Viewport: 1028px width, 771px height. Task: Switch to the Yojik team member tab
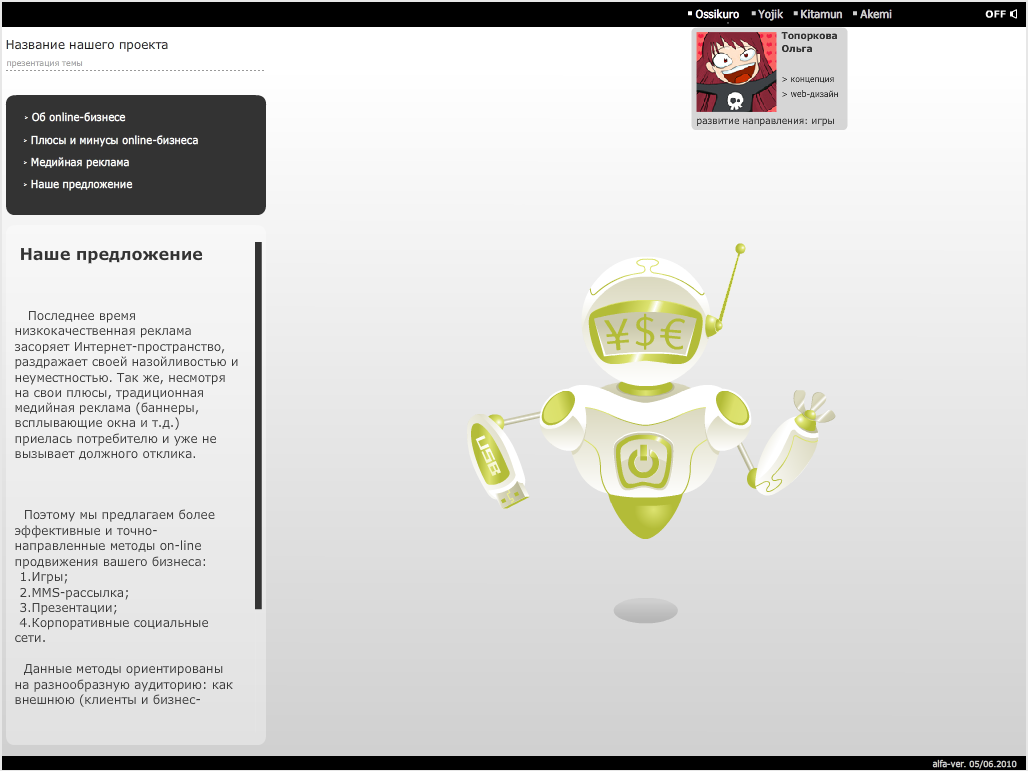[768, 13]
